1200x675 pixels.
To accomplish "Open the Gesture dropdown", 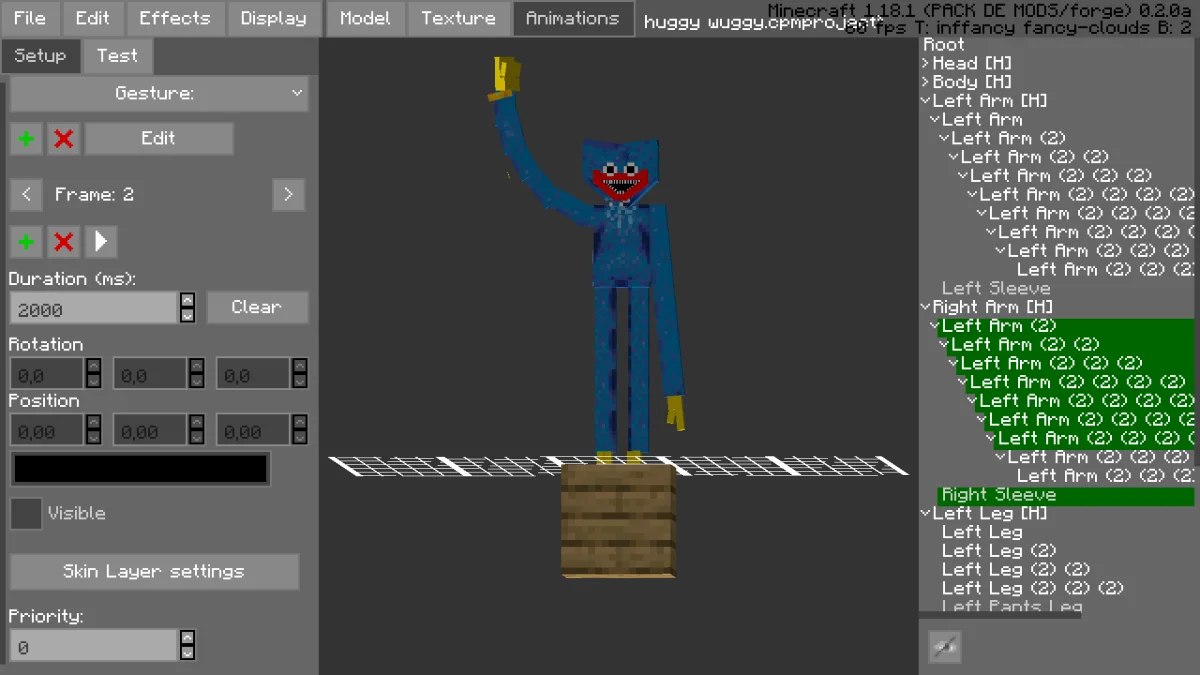I will (159, 93).
